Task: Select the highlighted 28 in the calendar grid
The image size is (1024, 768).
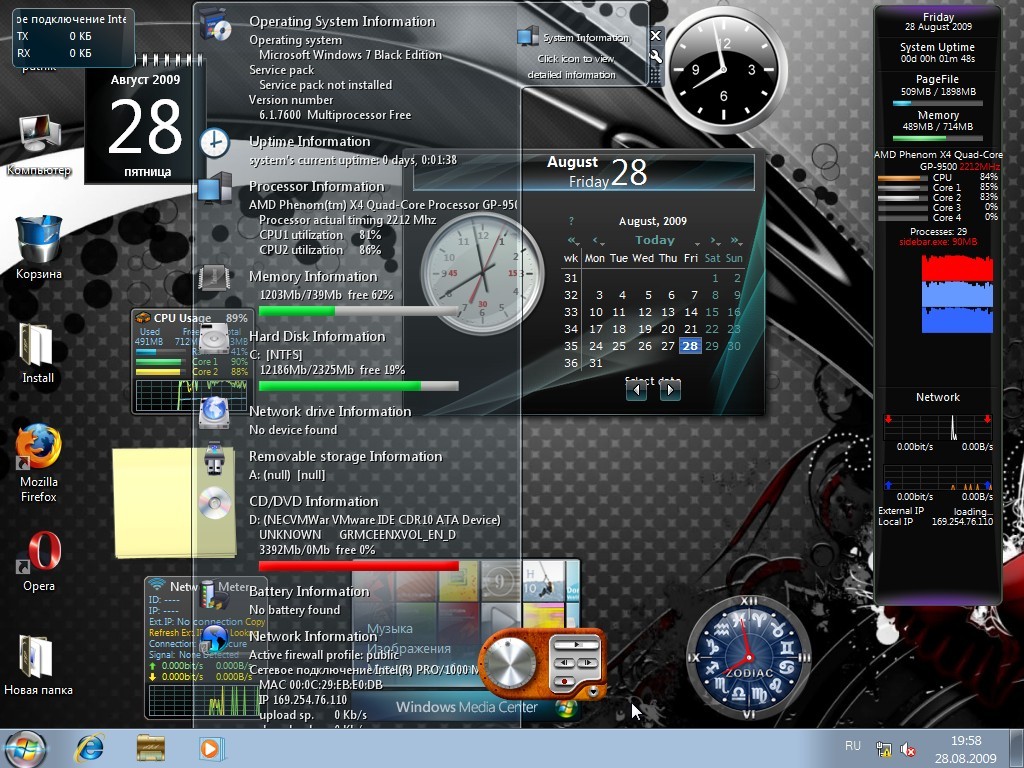Action: tap(690, 345)
